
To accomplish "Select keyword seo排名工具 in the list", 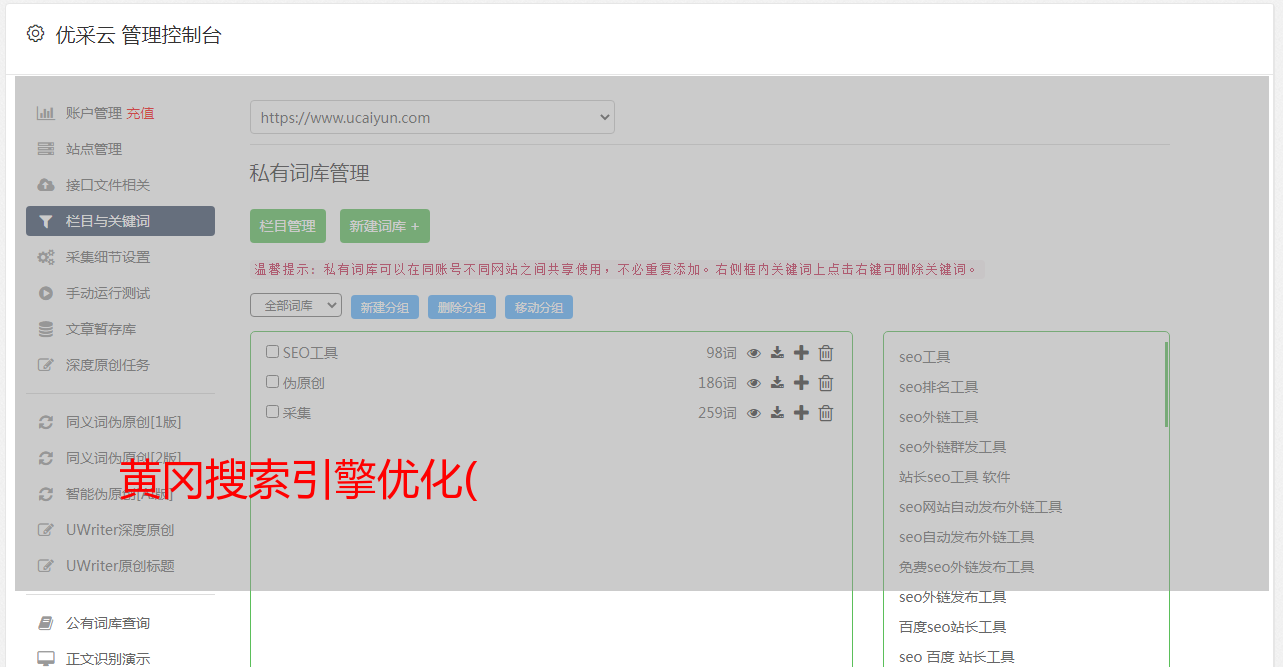I will click(938, 387).
